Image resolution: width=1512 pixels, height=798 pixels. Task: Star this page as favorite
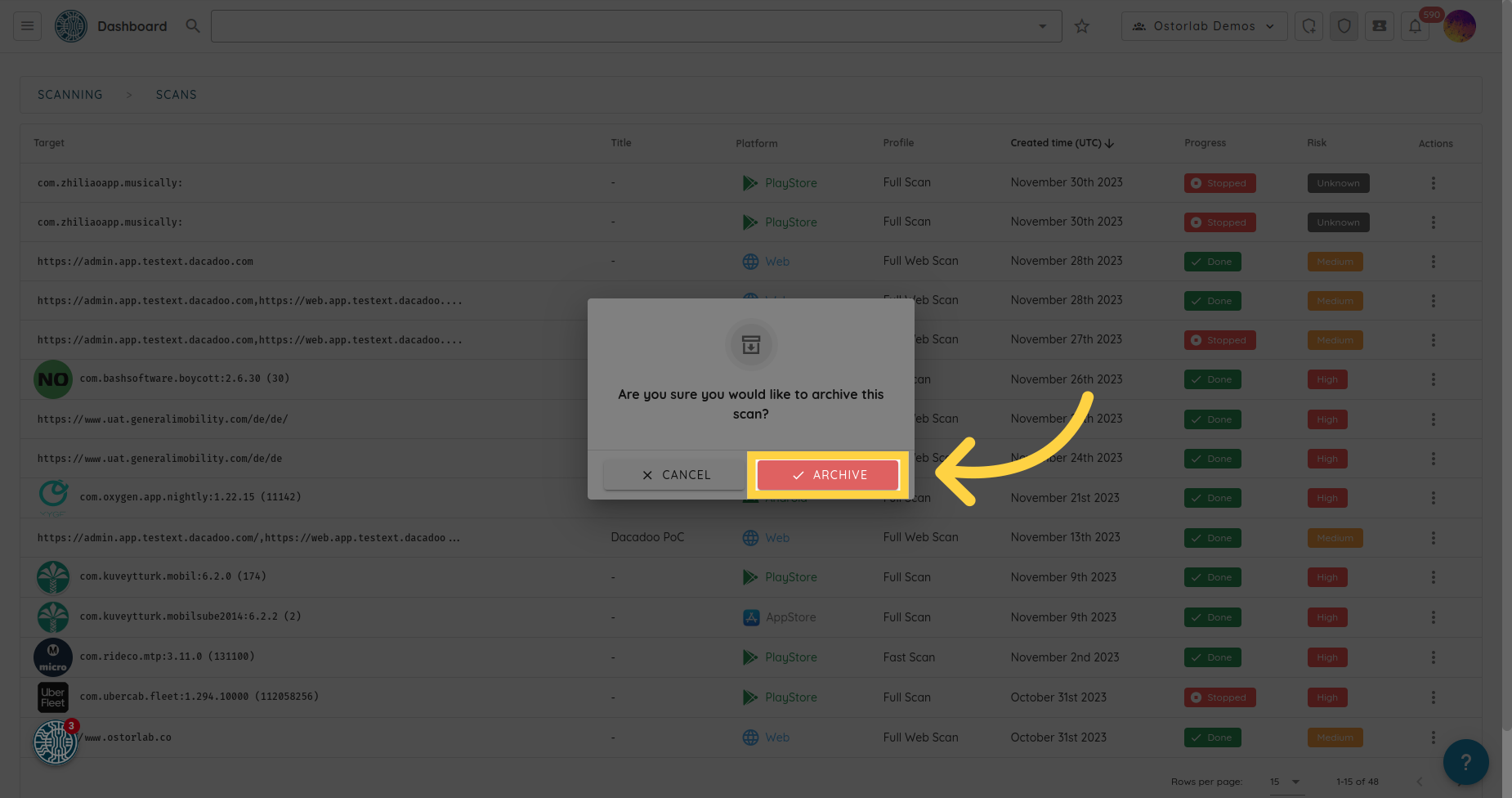click(x=1082, y=26)
